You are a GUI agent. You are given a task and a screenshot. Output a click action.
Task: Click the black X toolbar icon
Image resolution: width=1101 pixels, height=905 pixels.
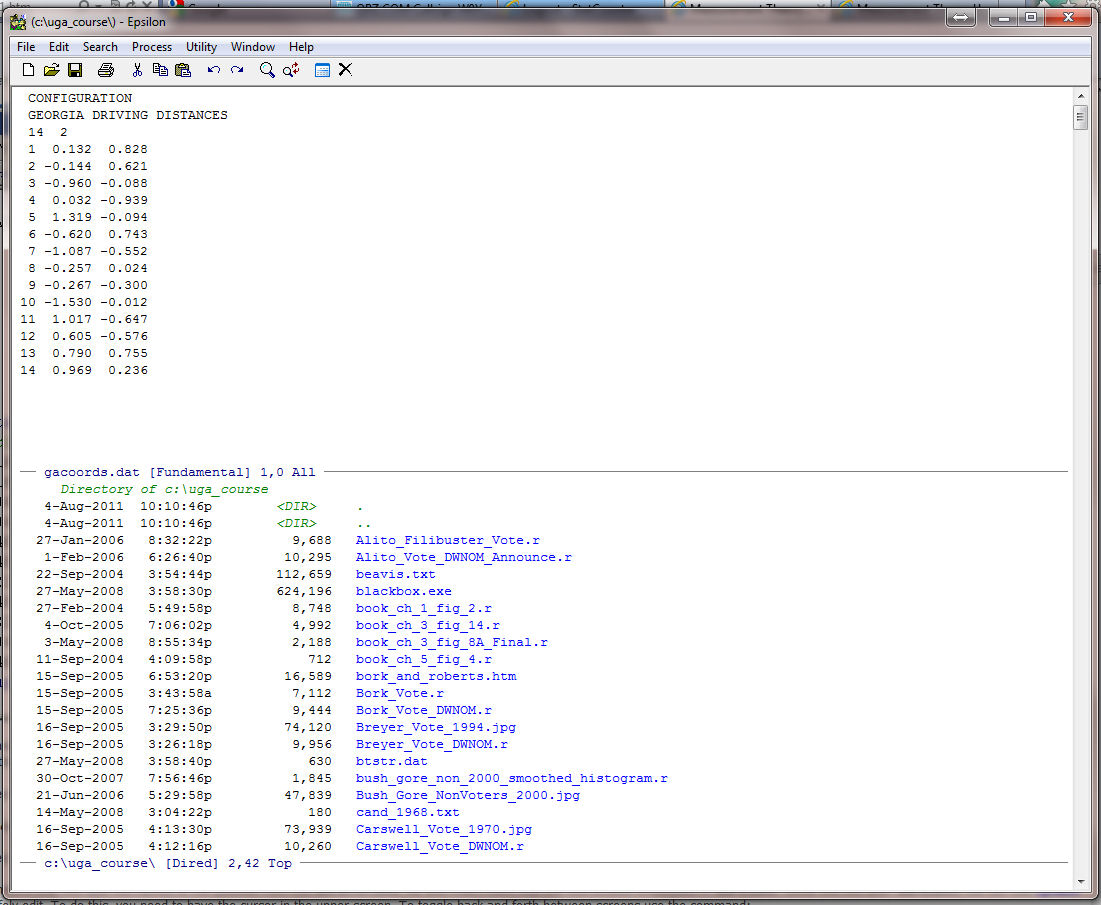[345, 70]
